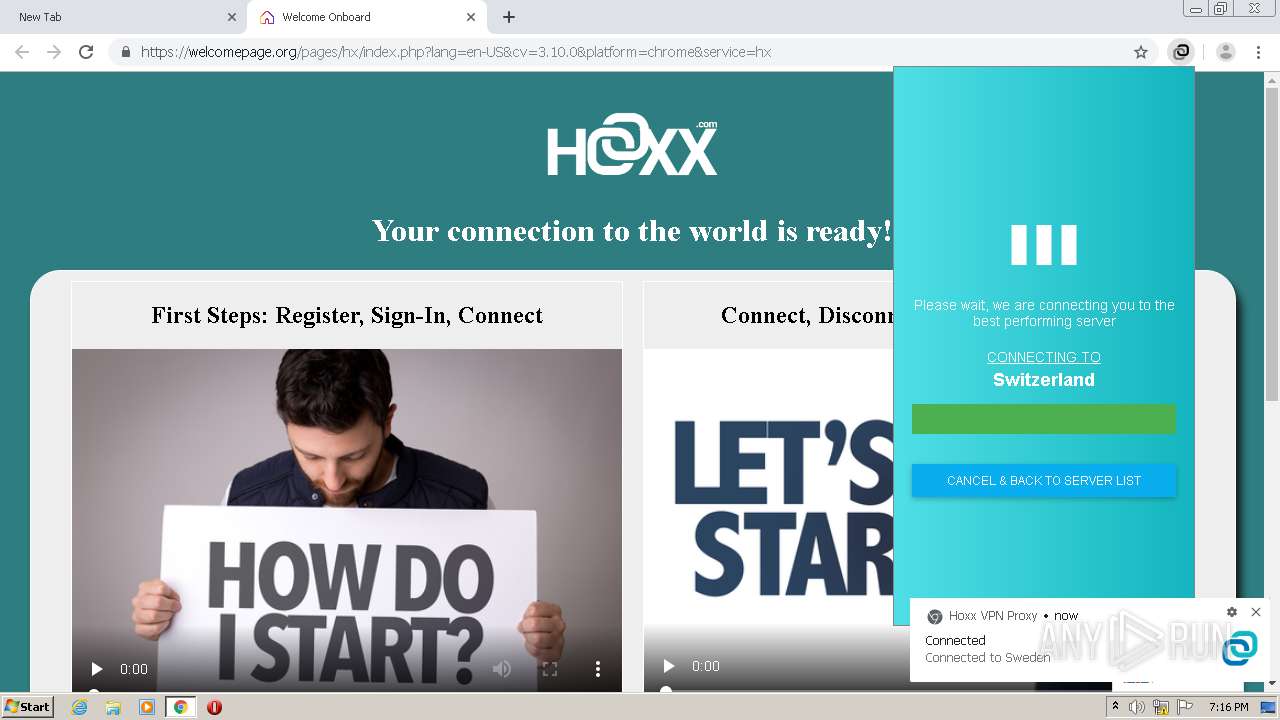Click the first video's seek bar
This screenshot has width=1280, height=720.
(347, 691)
